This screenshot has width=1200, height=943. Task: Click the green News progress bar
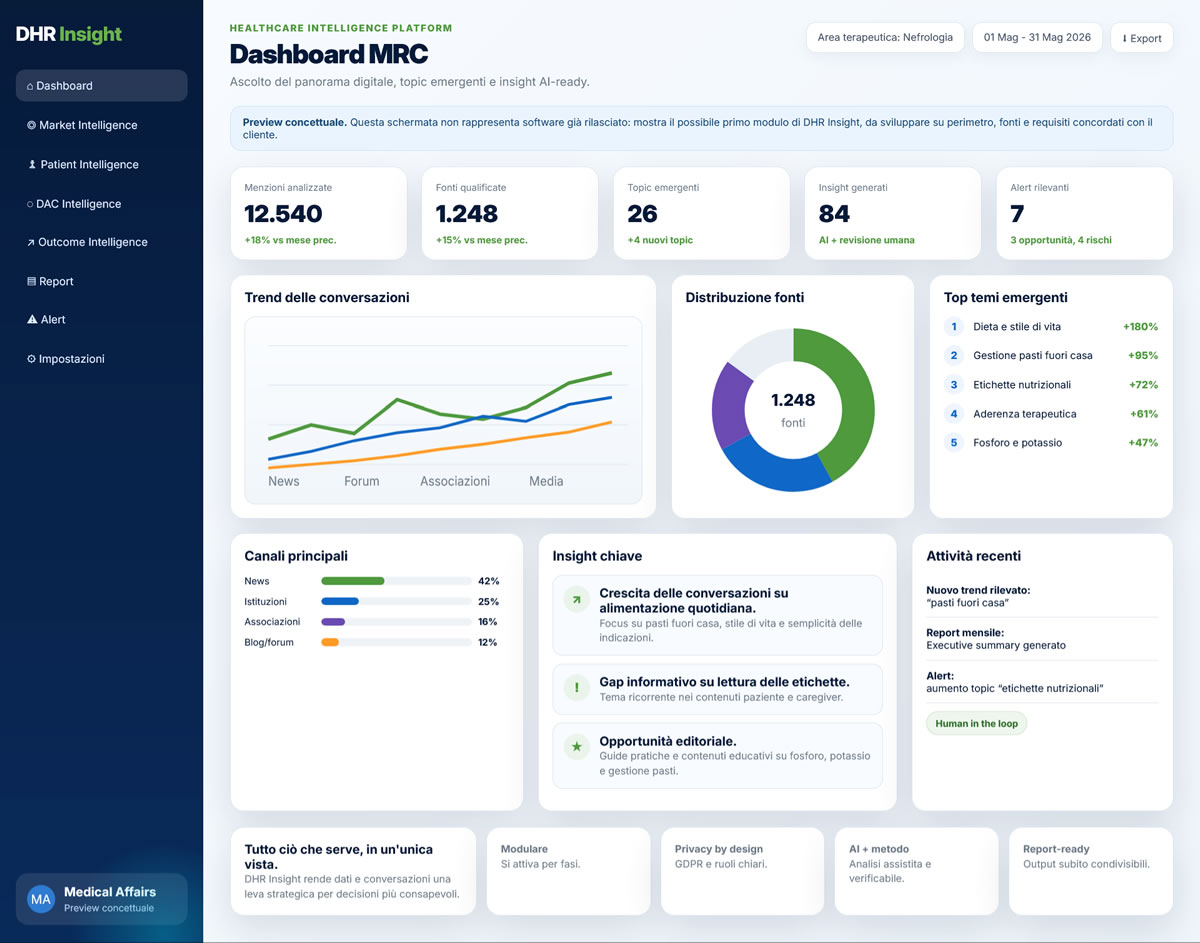coord(352,581)
